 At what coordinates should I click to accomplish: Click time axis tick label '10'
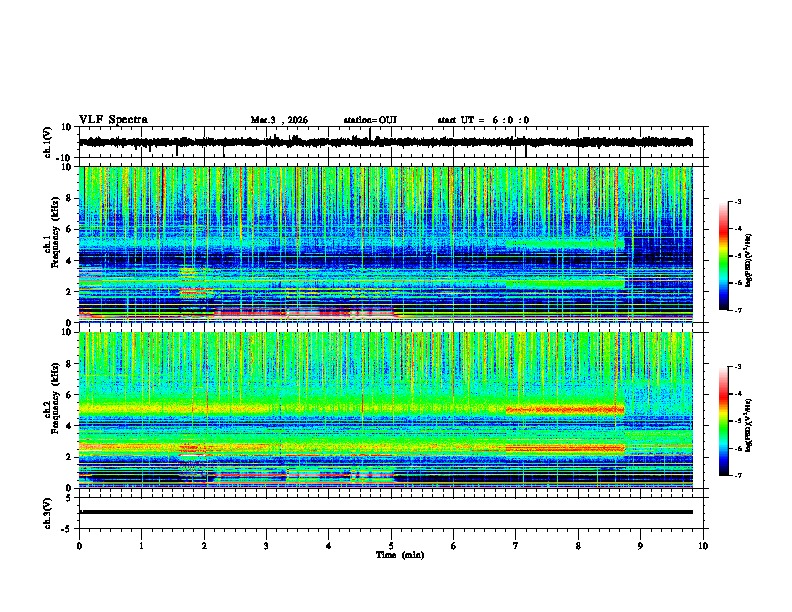click(x=703, y=546)
